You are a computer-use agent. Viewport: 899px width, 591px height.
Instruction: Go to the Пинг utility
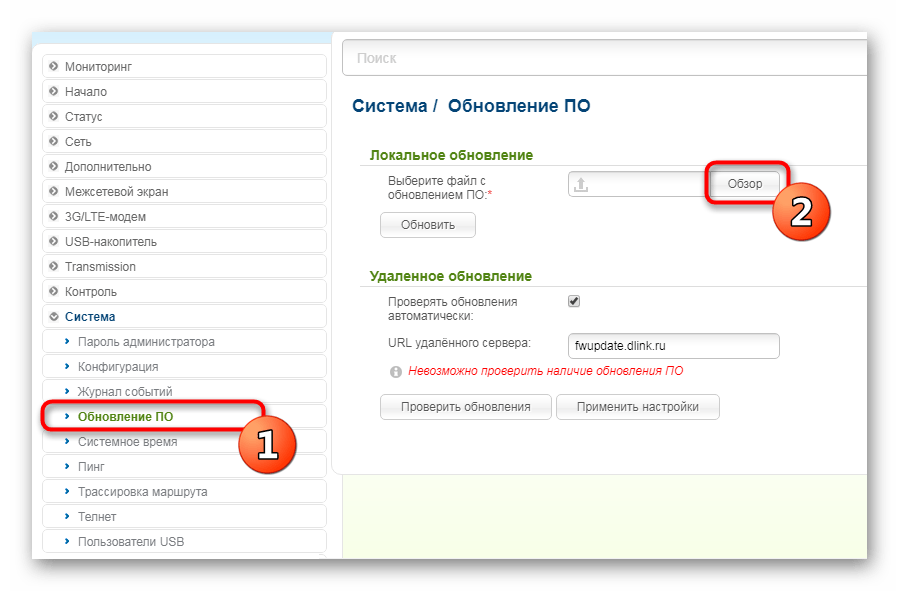[91, 467]
